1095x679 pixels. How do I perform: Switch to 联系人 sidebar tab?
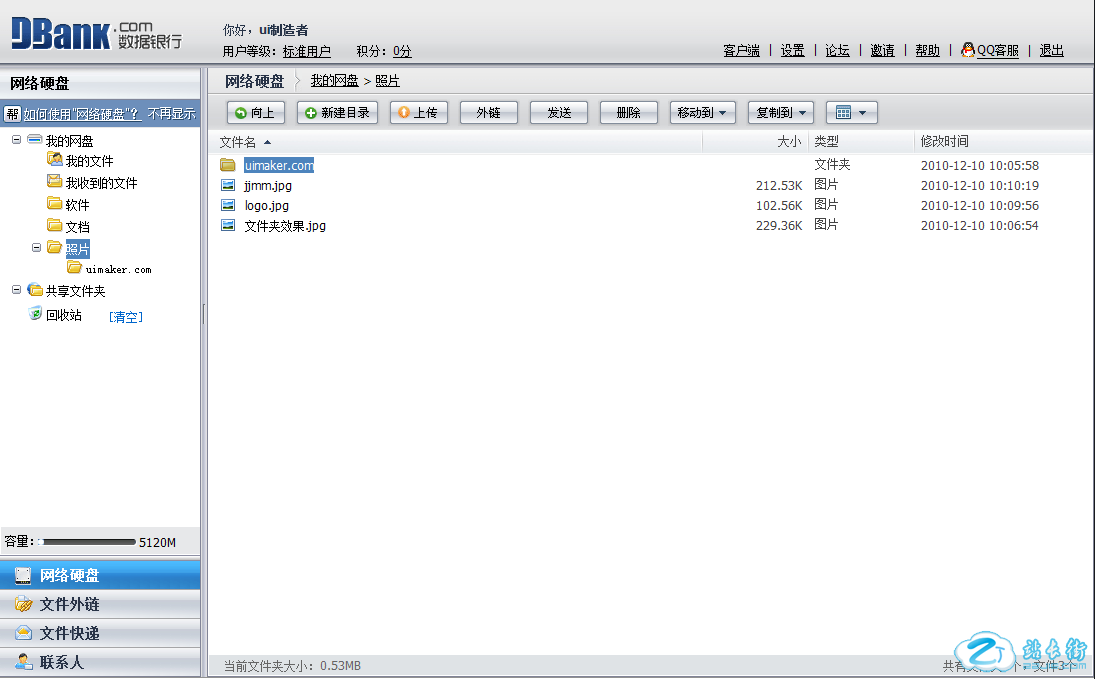(62, 662)
